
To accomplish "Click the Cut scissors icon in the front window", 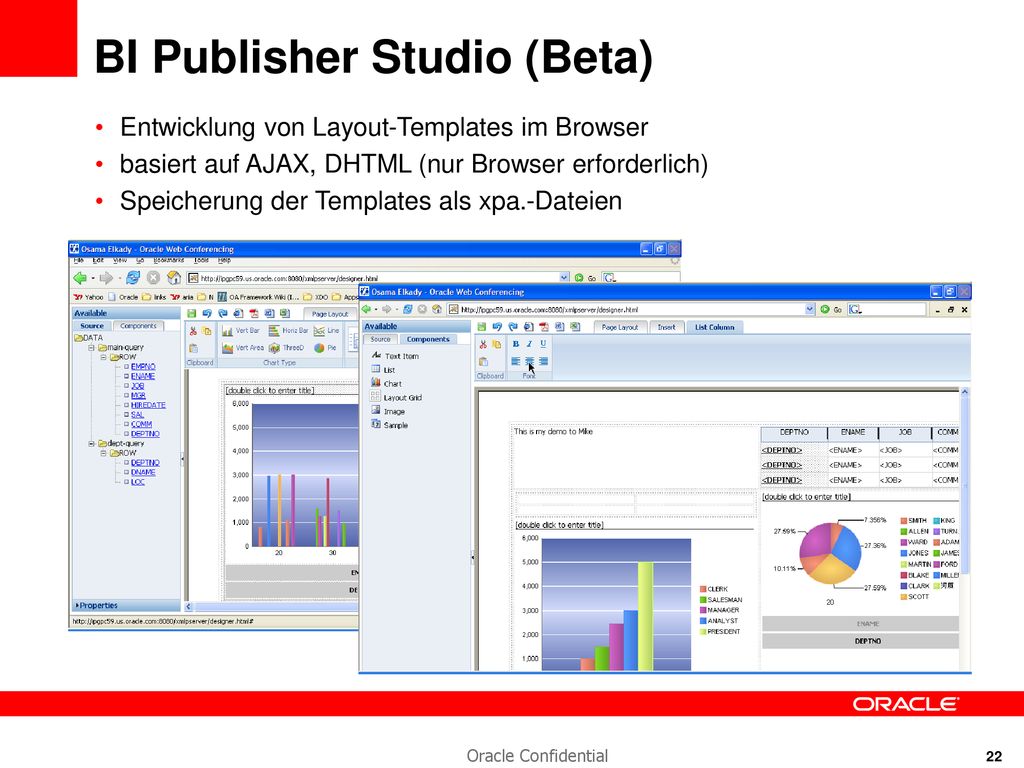I will [x=483, y=344].
